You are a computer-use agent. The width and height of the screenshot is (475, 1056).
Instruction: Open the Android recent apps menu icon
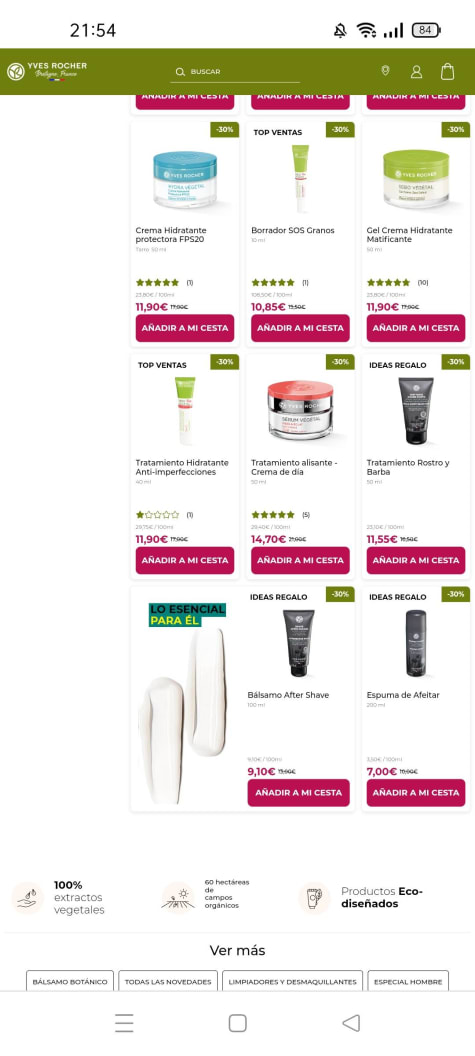124,1023
